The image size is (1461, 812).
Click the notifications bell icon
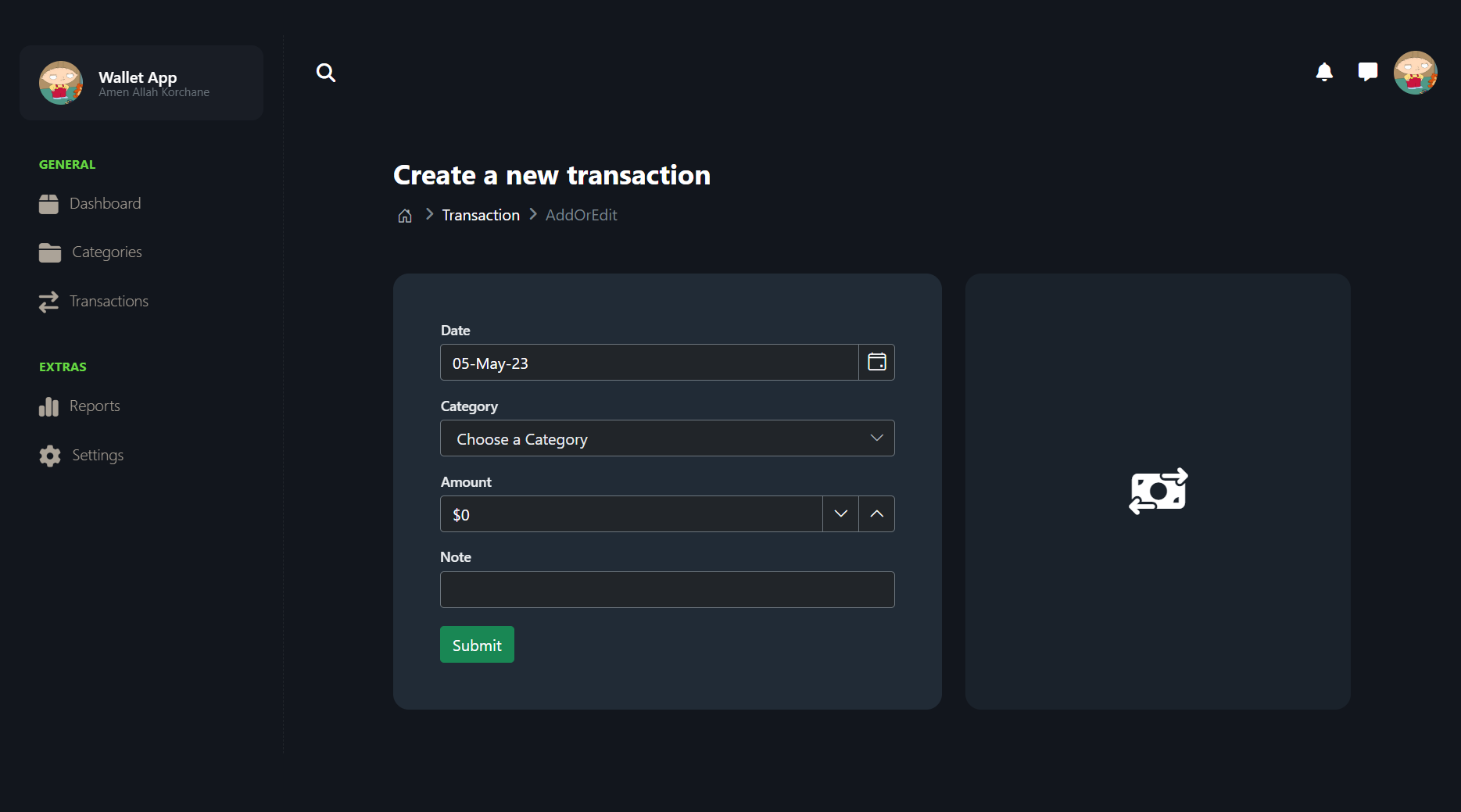coord(1324,72)
